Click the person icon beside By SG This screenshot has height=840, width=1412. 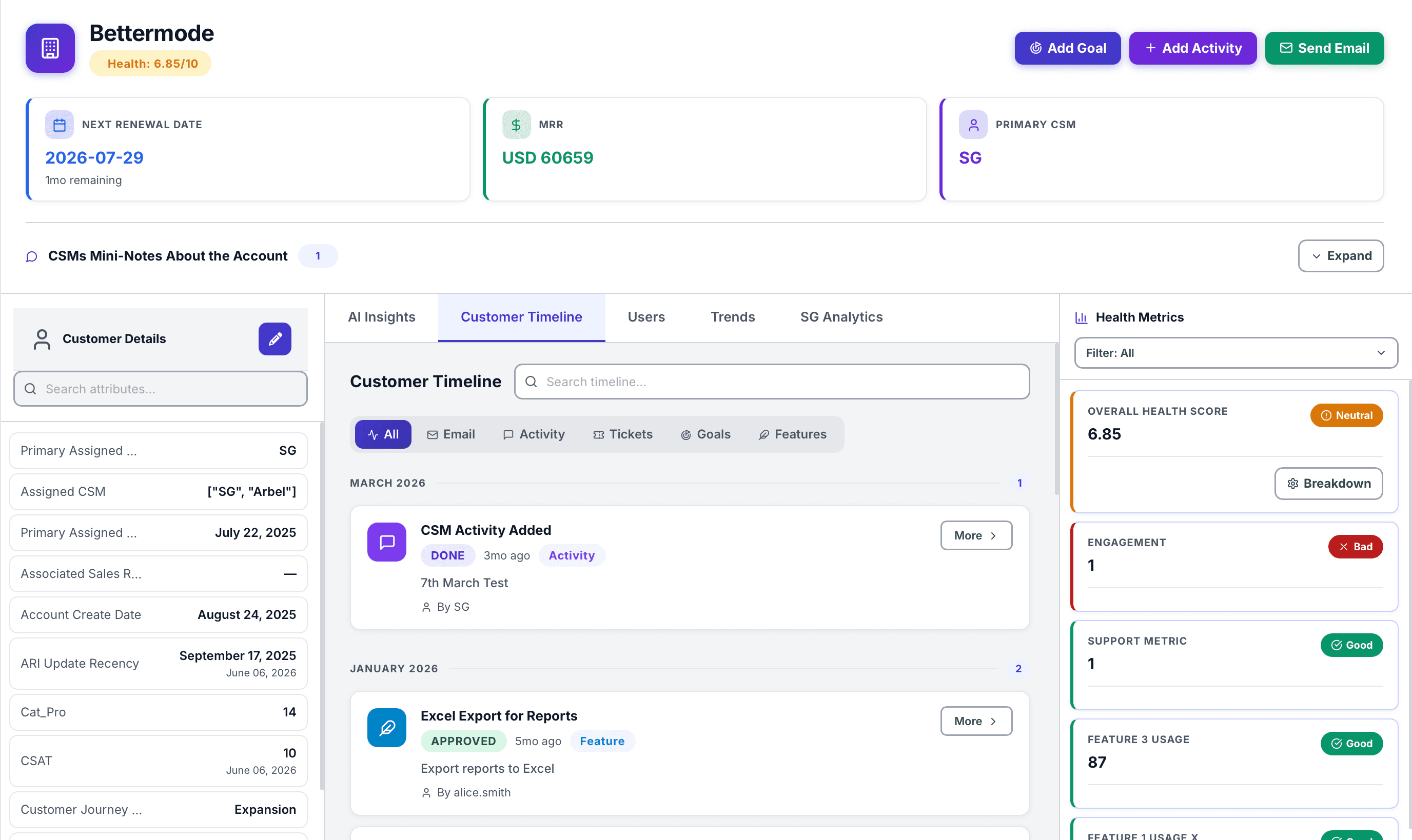[x=426, y=607]
